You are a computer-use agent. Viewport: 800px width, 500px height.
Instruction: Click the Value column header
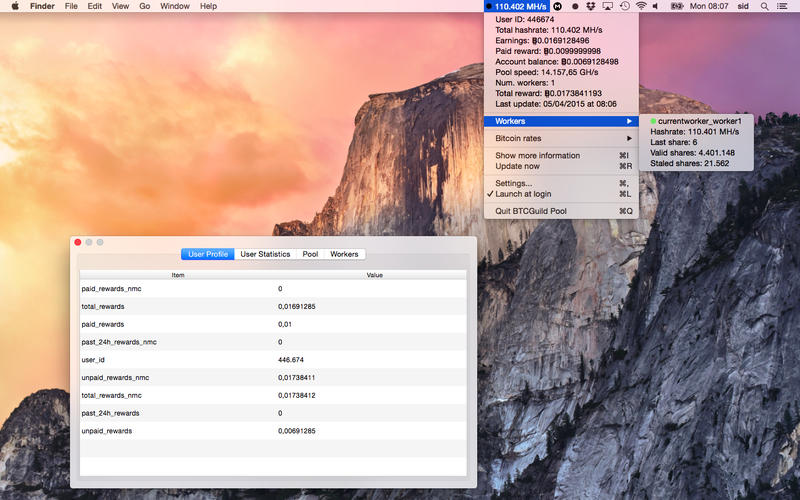click(x=374, y=274)
